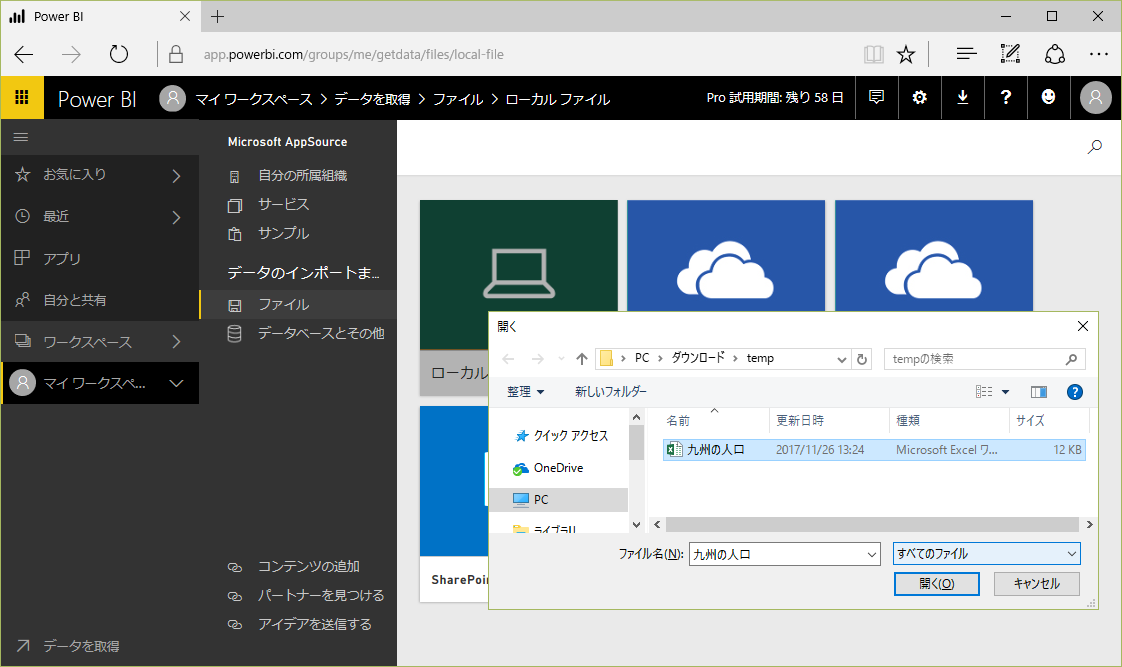Screen dimensions: 1122x667
Task: Open the user profile avatar at top right
Action: tap(1096, 97)
